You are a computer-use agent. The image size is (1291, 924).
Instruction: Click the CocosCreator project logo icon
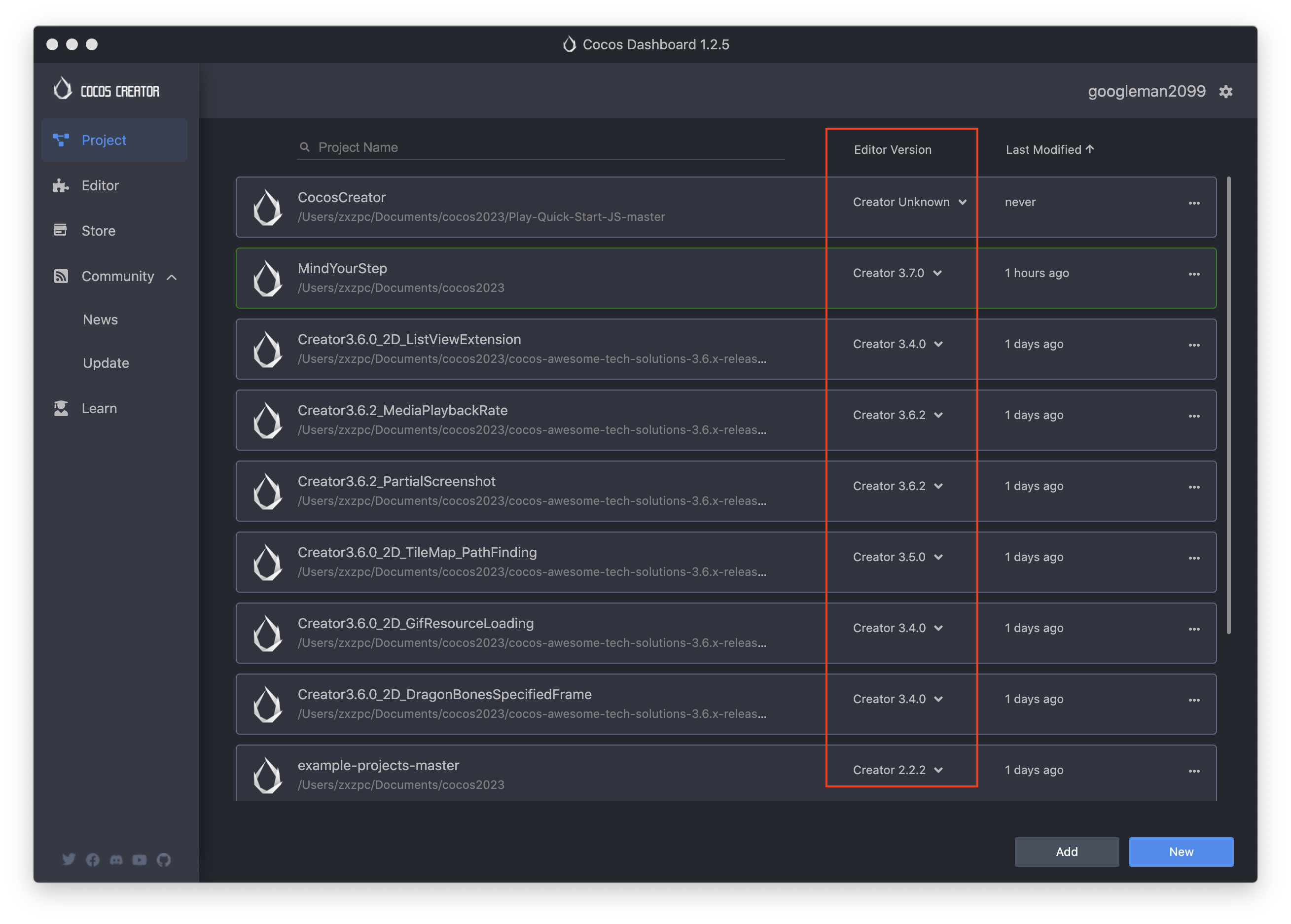click(267, 207)
